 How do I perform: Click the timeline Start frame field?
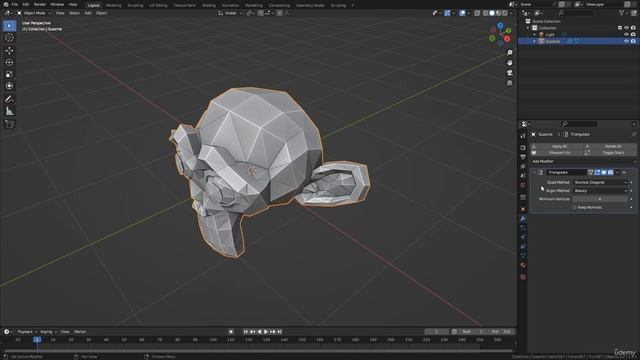[x=473, y=332]
